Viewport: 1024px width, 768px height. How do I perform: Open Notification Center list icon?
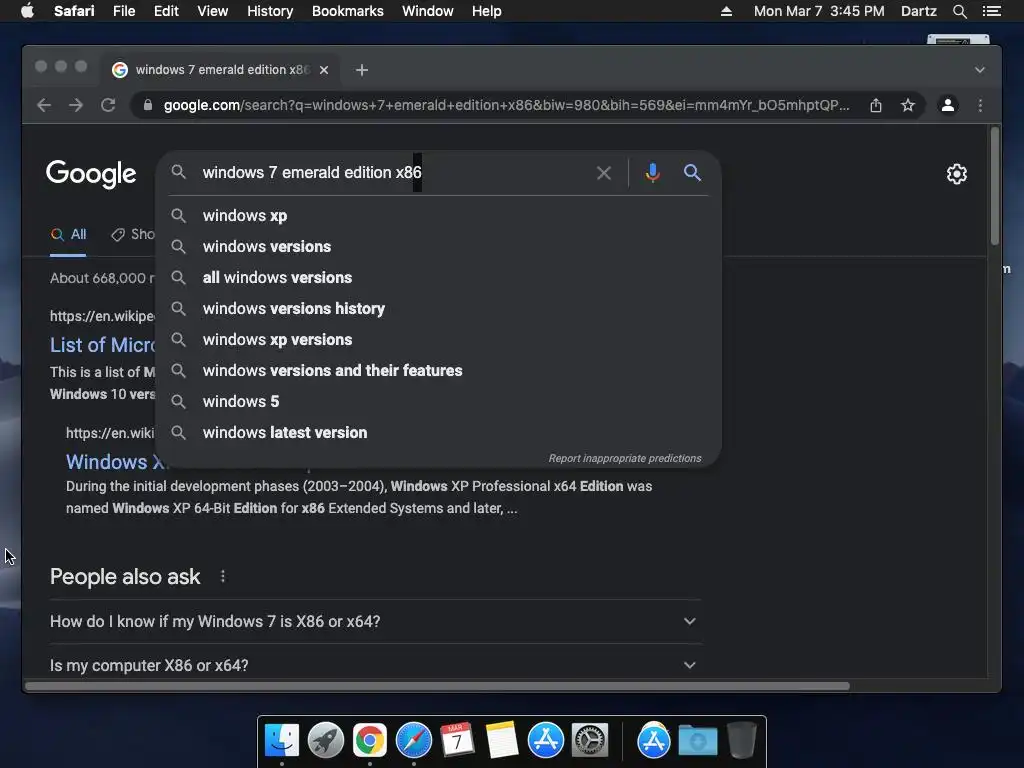(991, 11)
